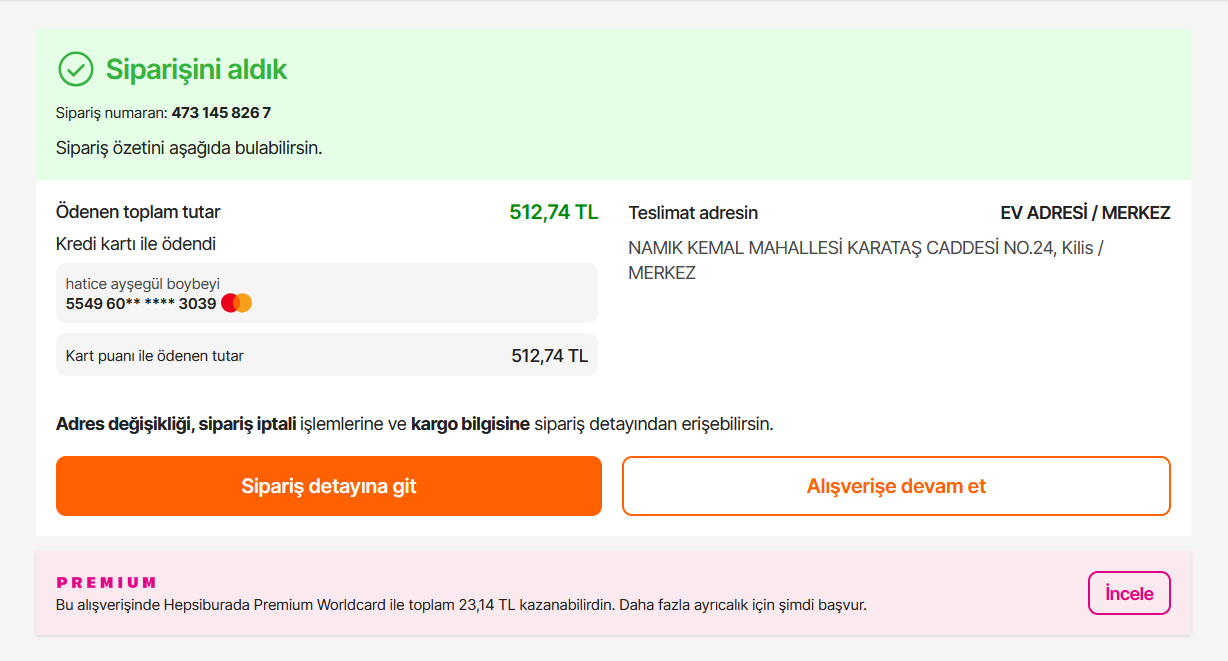This screenshot has height=661, width=1228.
Task: Click the EV ADRESİ / MERKEZ address label
Action: click(x=1085, y=213)
